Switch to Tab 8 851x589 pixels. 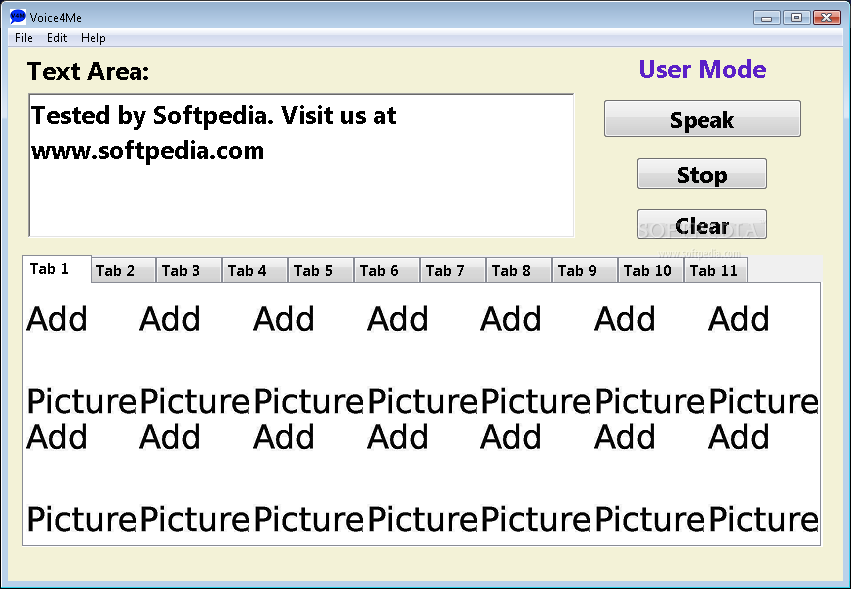[519, 270]
